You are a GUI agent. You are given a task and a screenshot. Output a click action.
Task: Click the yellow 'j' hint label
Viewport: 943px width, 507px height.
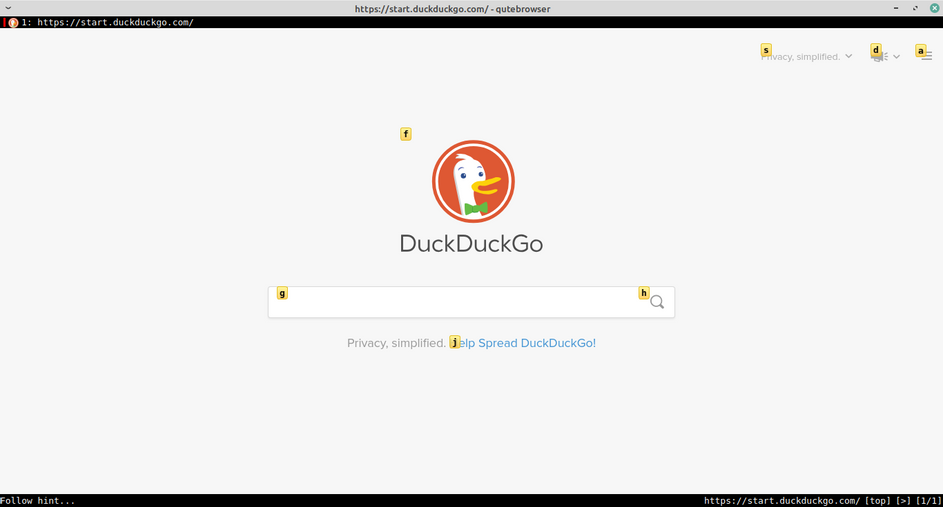(x=455, y=342)
